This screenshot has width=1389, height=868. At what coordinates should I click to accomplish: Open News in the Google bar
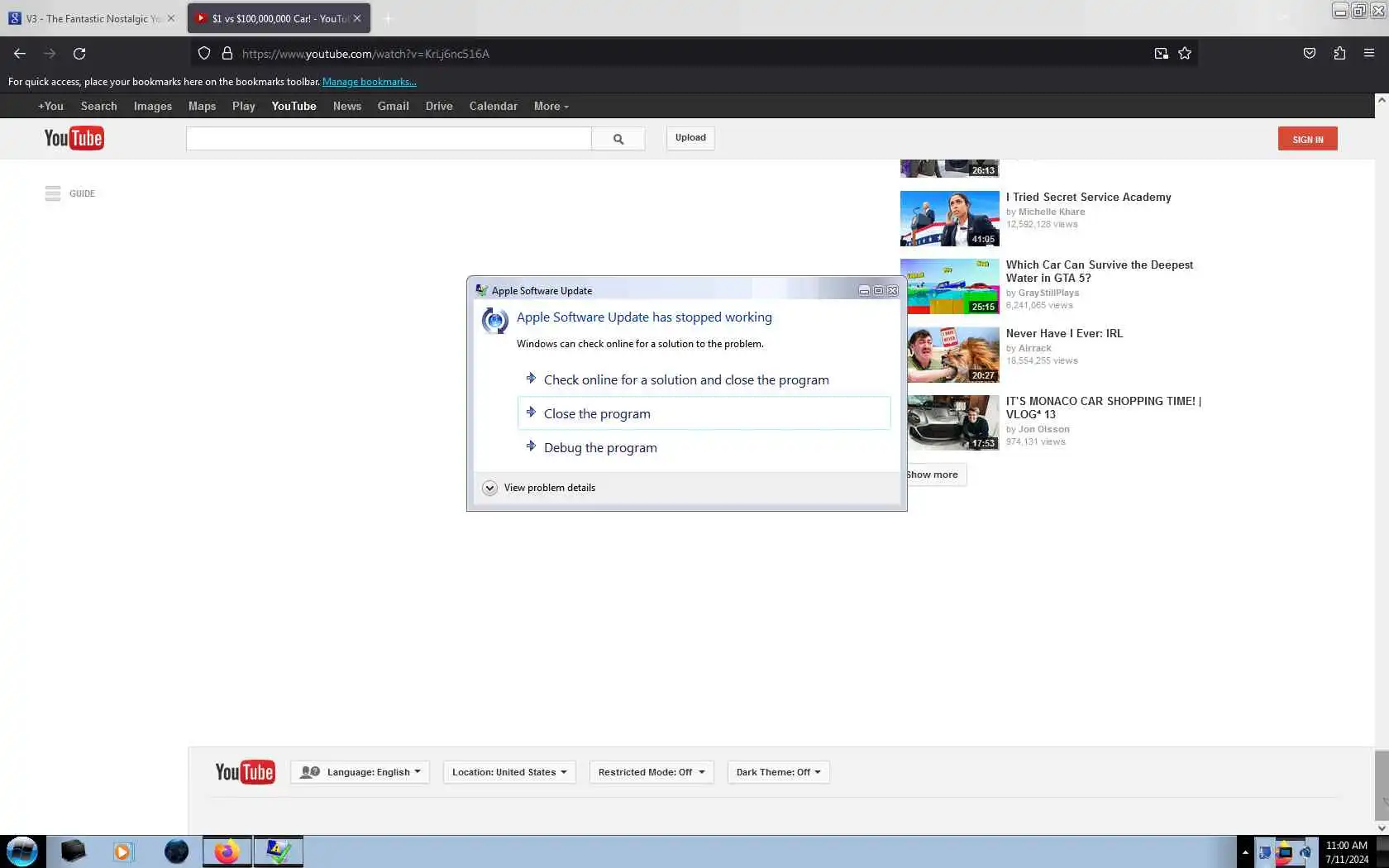(x=347, y=106)
